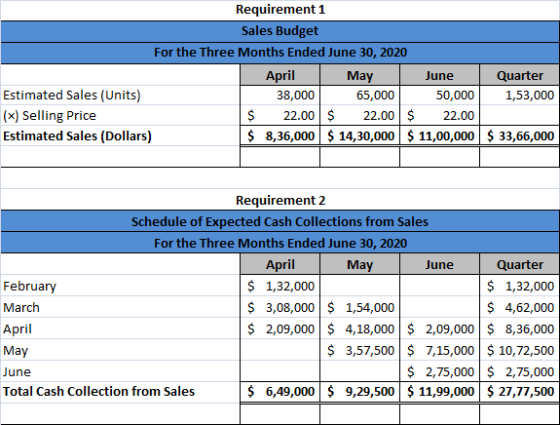This screenshot has width=560, height=425.
Task: Select the 'Requirement 1' title cell
Action: pos(280,10)
